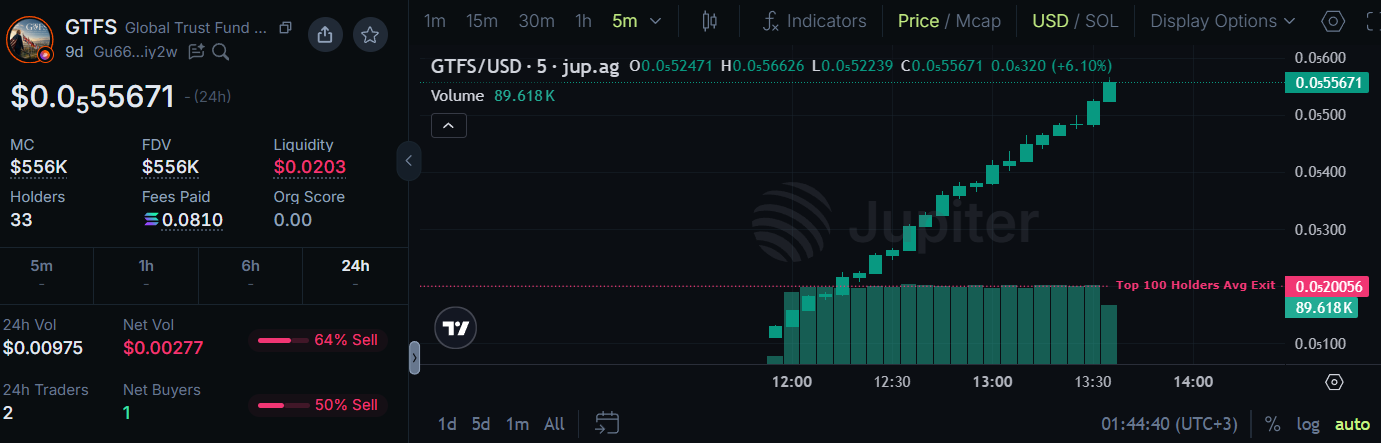Select the 15m chart interval
This screenshot has width=1381, height=443.
click(482, 21)
